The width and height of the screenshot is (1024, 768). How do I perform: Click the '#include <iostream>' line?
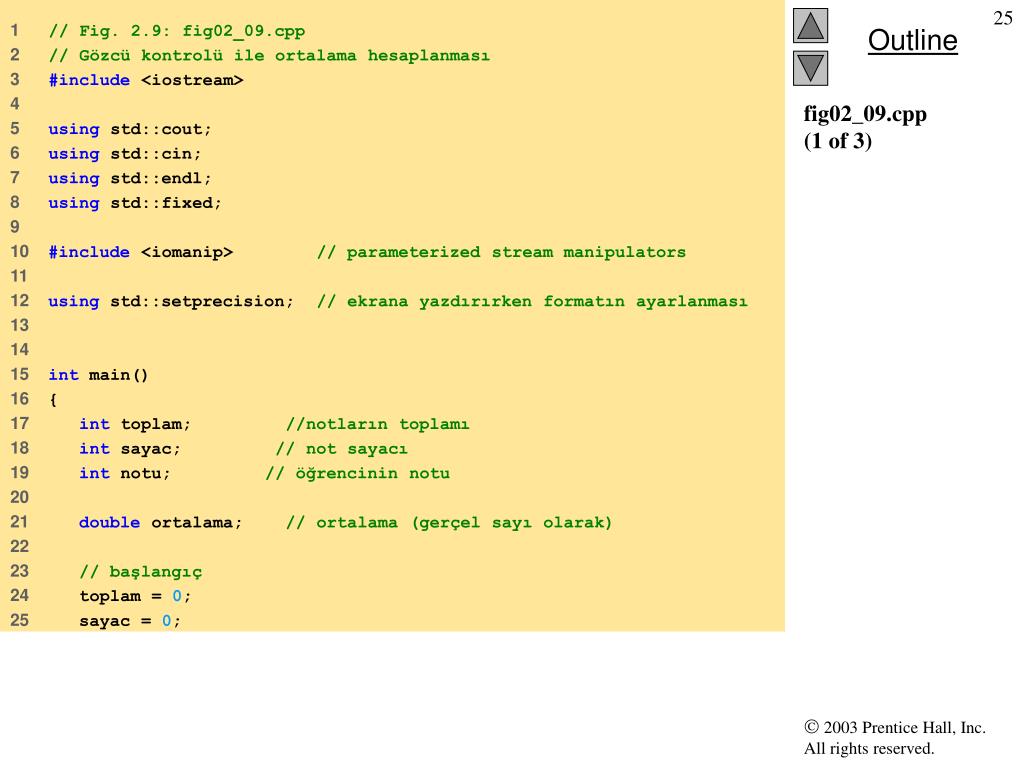146,80
